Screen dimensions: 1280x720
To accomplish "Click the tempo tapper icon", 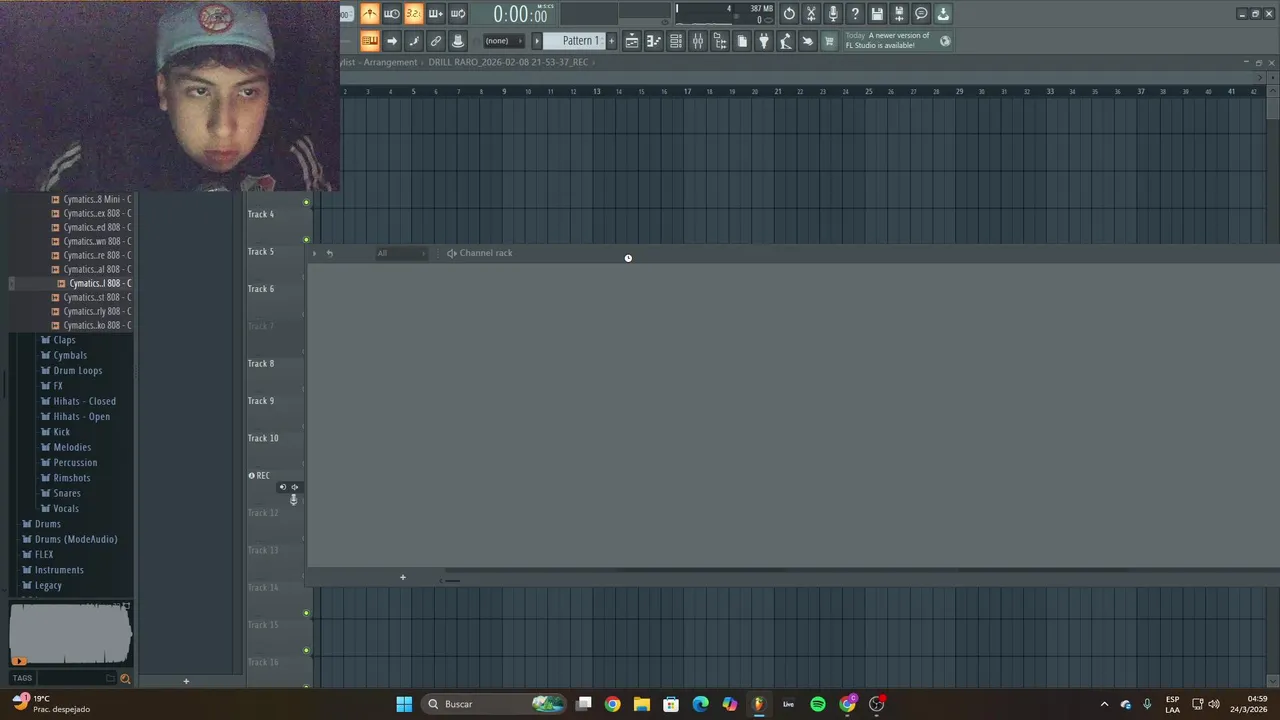I will [x=786, y=41].
